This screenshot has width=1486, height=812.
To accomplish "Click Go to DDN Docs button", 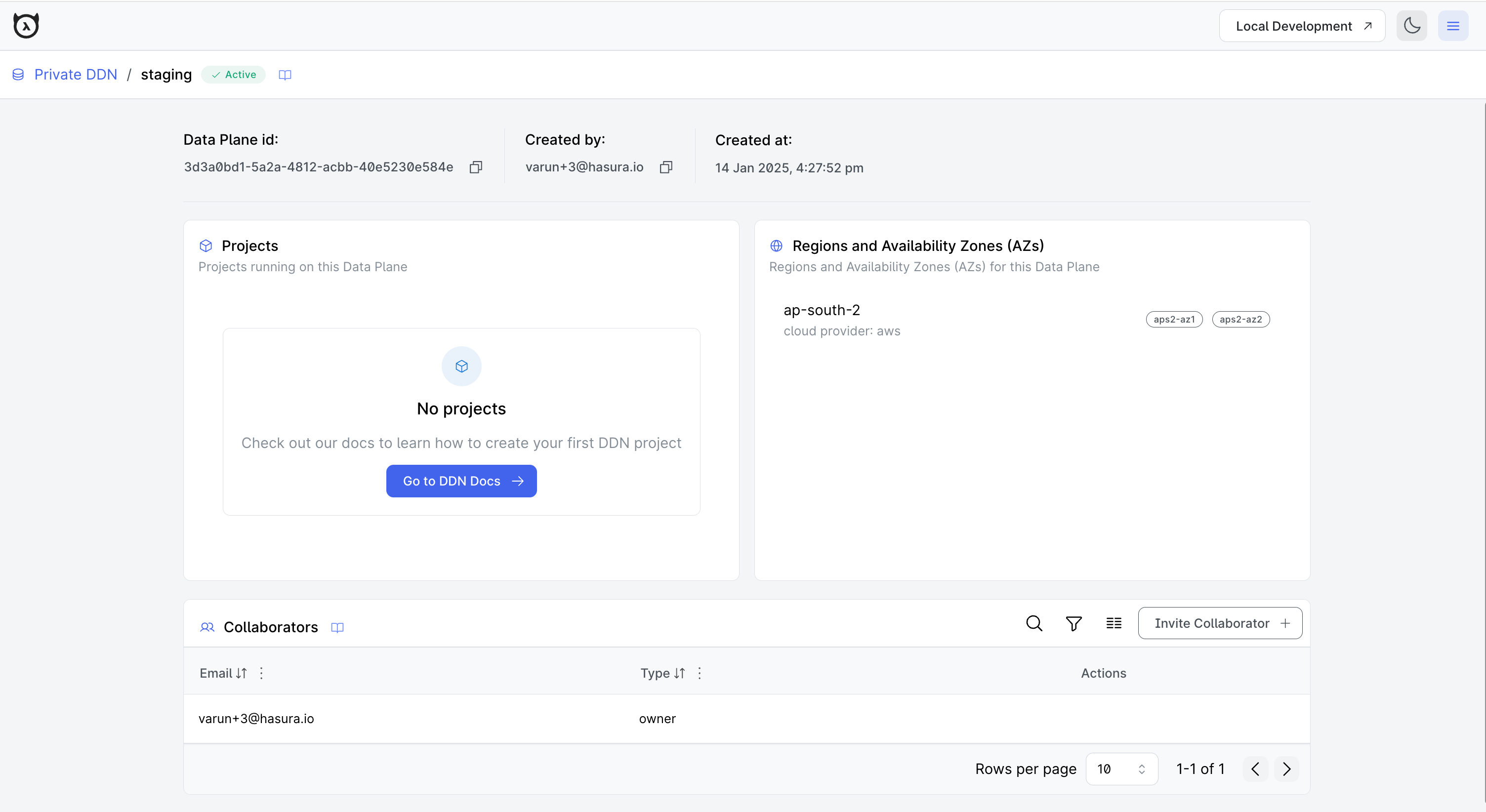I will (x=461, y=481).
